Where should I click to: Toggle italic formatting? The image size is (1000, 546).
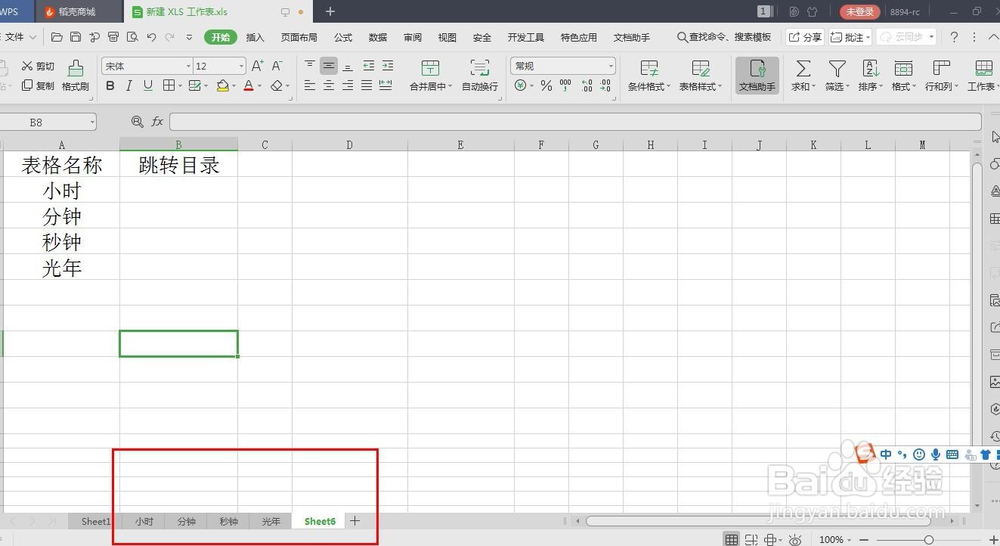tap(129, 85)
